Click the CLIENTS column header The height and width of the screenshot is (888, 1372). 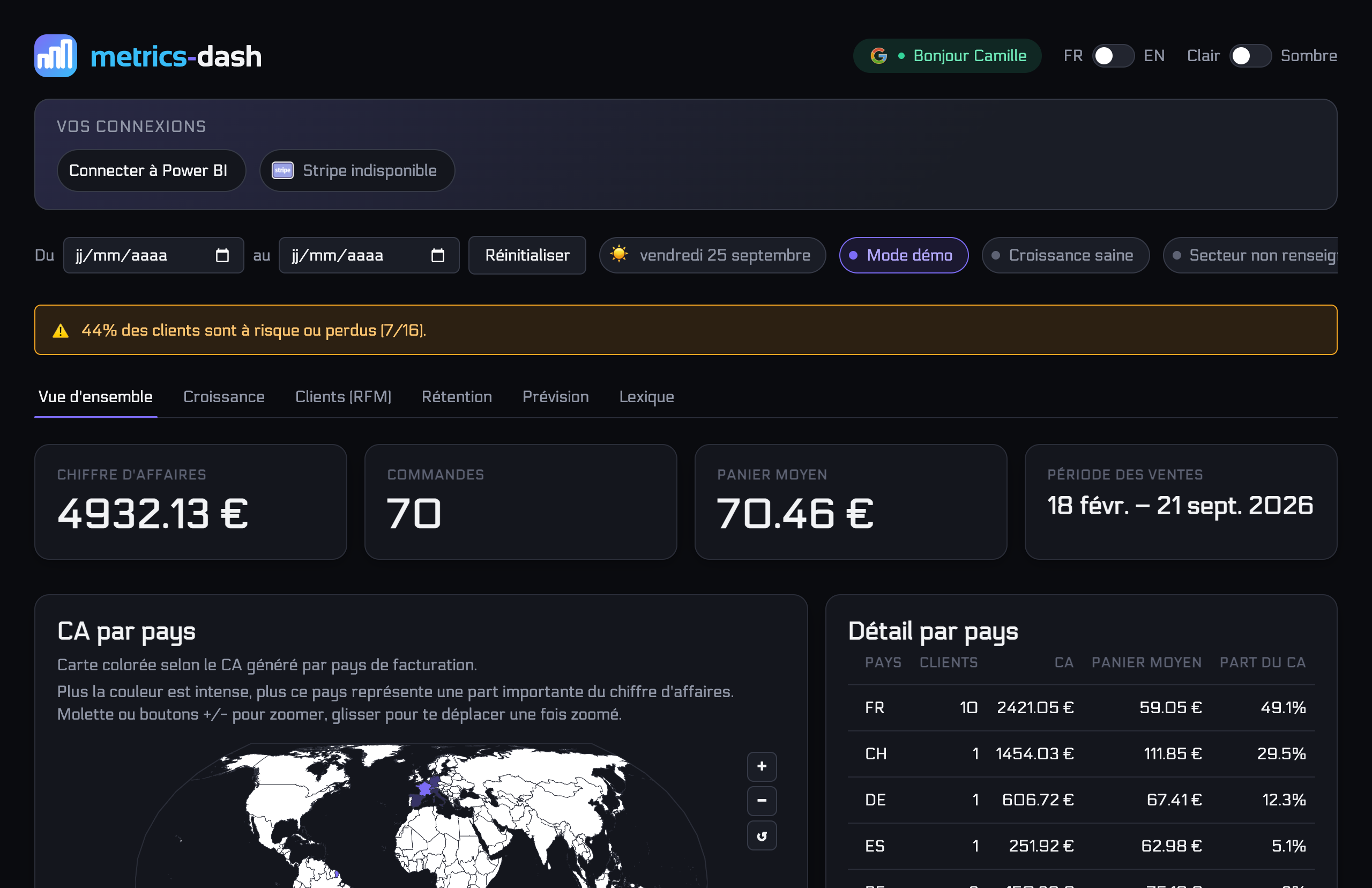tap(949, 663)
